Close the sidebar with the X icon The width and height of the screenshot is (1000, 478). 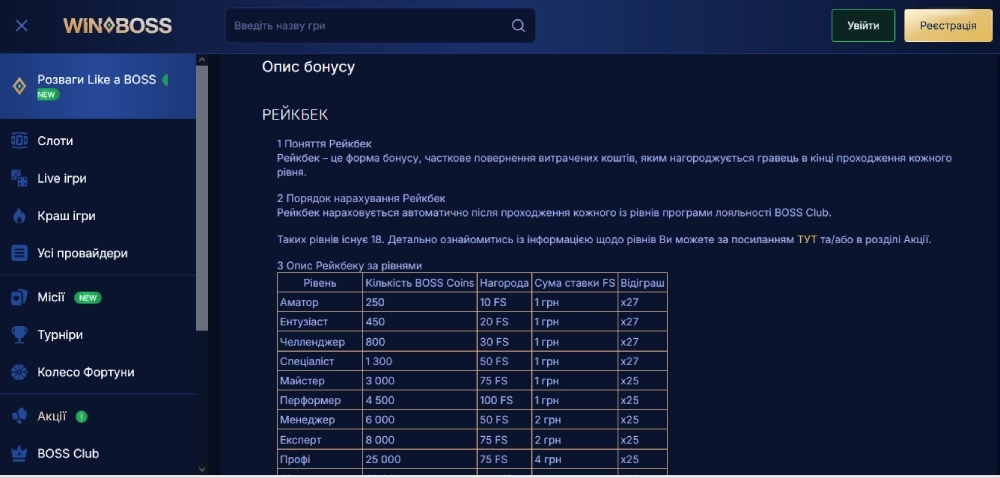22,26
